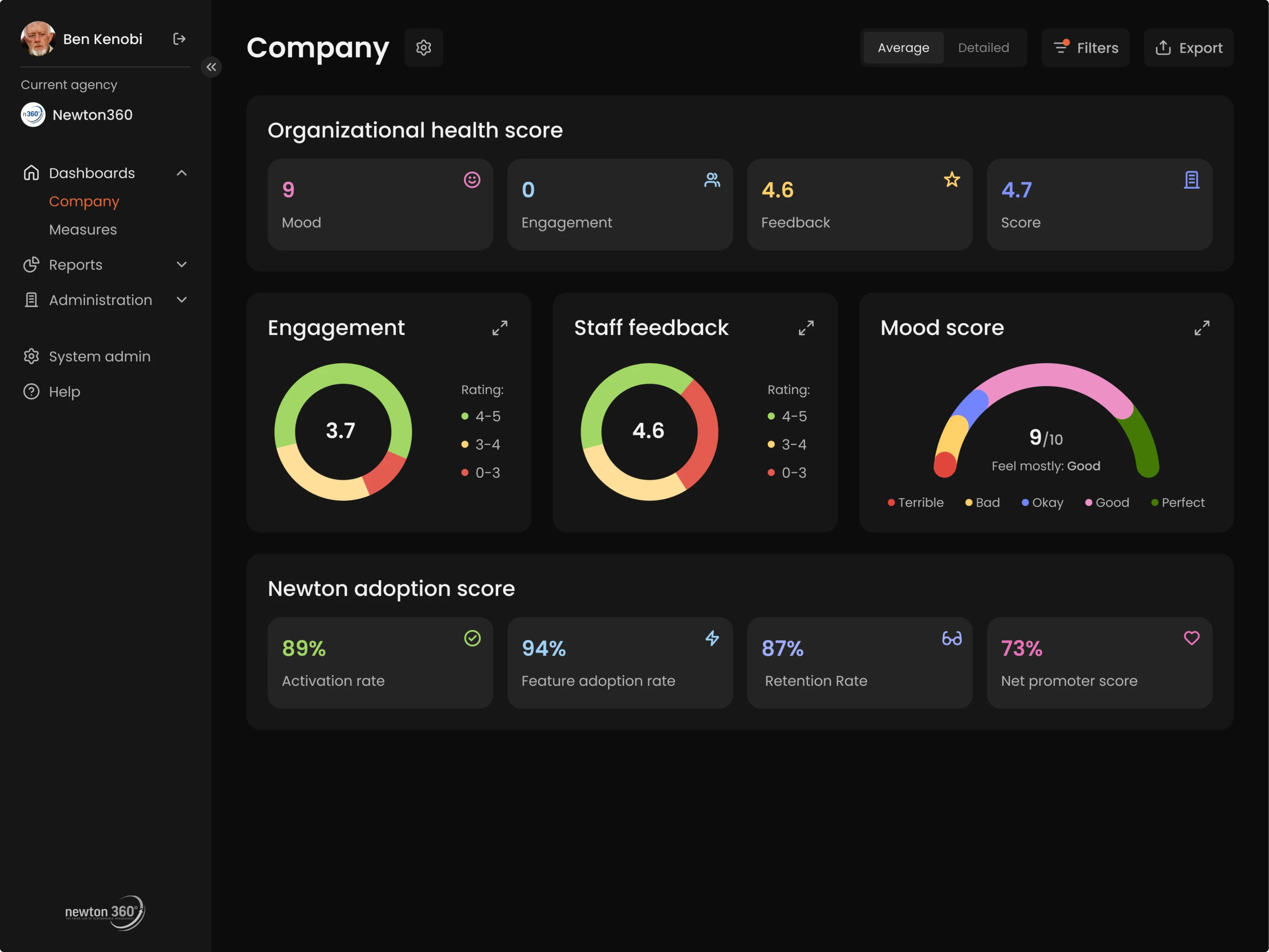Click the checkmark icon on Activation rate
This screenshot has width=1269, height=952.
click(472, 638)
